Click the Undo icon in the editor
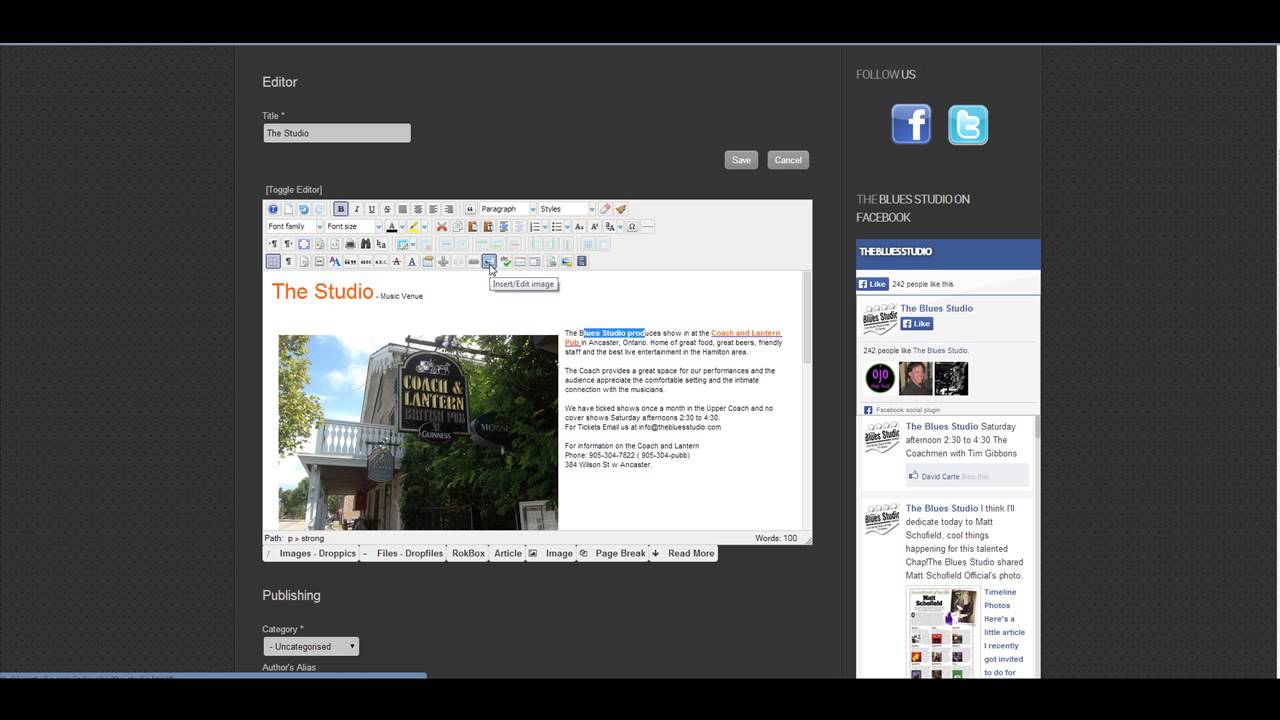This screenshot has width=1280, height=720. (304, 209)
